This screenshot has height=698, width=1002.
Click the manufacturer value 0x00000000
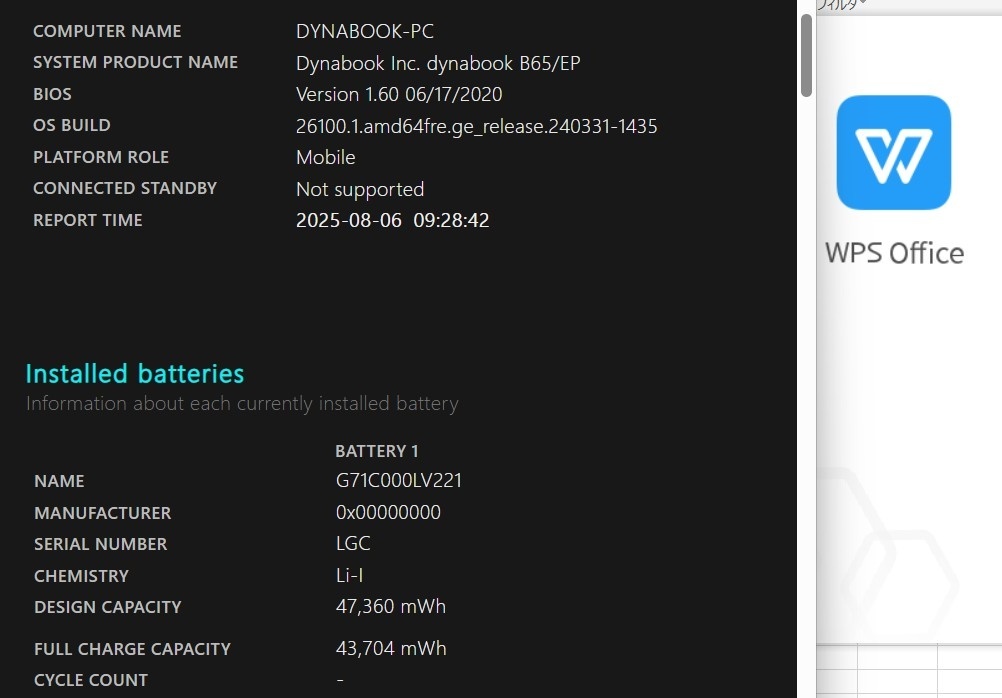click(x=388, y=513)
